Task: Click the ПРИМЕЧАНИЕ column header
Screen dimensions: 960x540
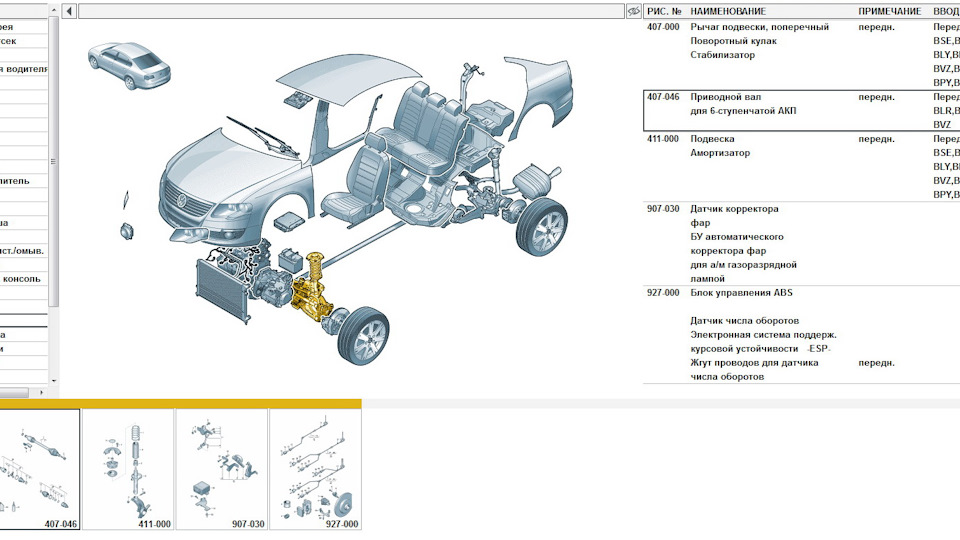Action: click(x=890, y=11)
